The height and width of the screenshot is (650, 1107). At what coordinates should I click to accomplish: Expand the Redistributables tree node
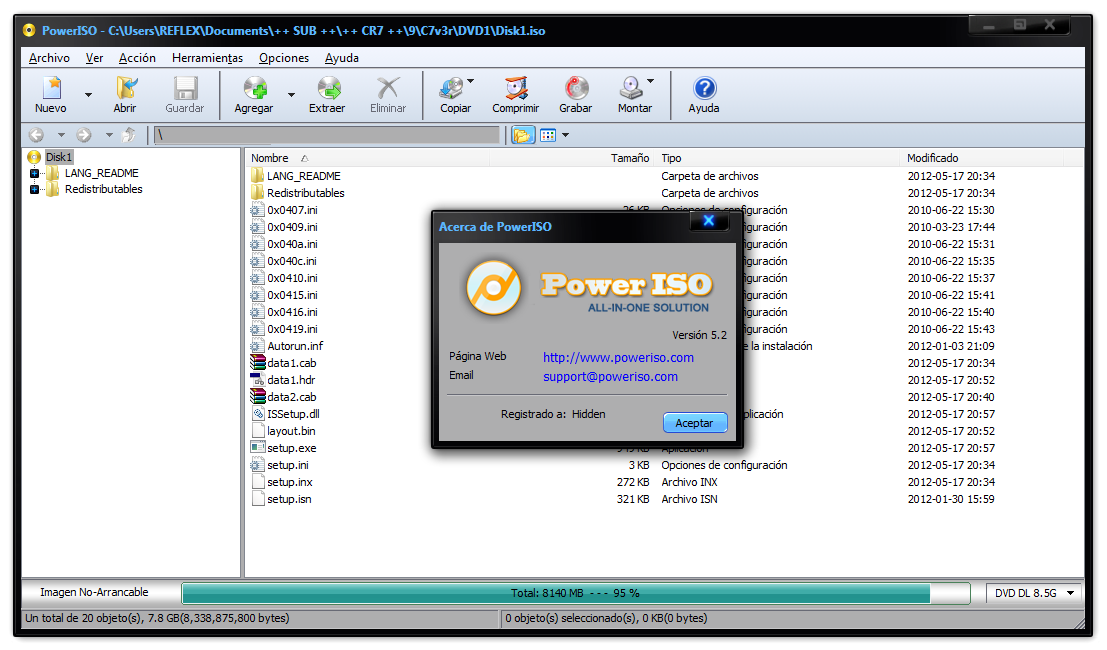pos(34,189)
